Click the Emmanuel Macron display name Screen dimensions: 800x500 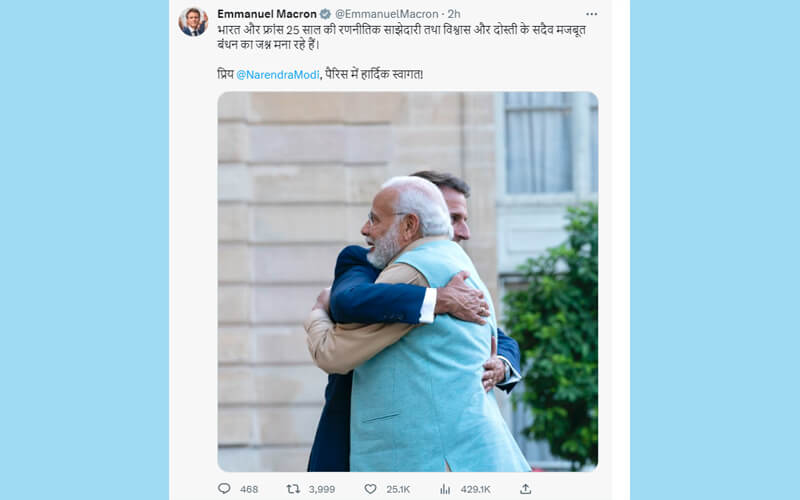[x=266, y=14]
